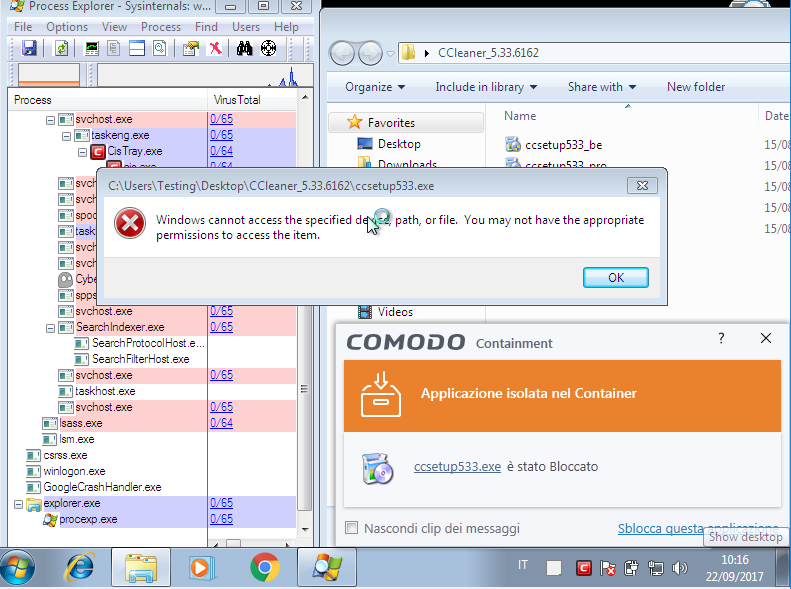Sort files by the Name column header
Viewport: 791px width, 589px height.
pyautogui.click(x=520, y=116)
